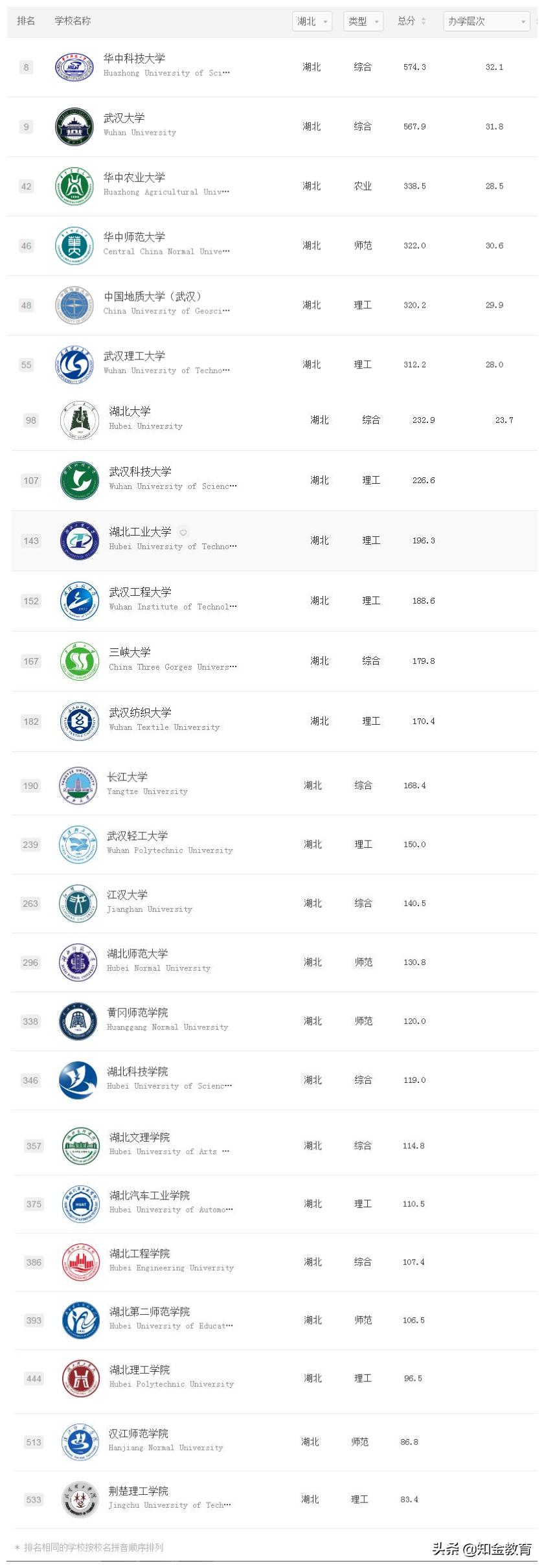
Task: Click the Yangtze University emblem
Action: point(78,786)
